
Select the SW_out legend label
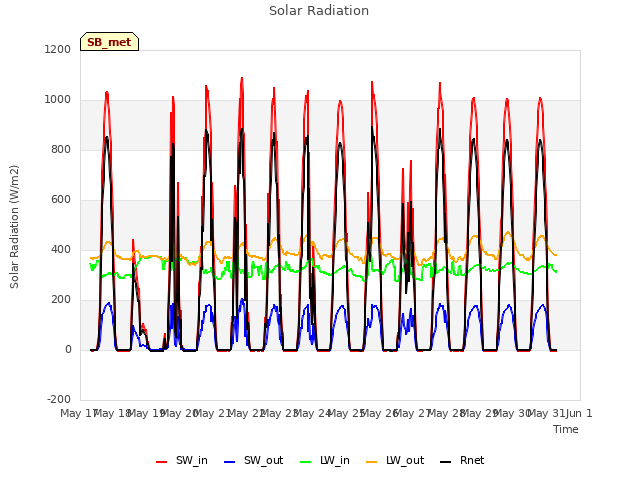pyautogui.click(x=263, y=460)
